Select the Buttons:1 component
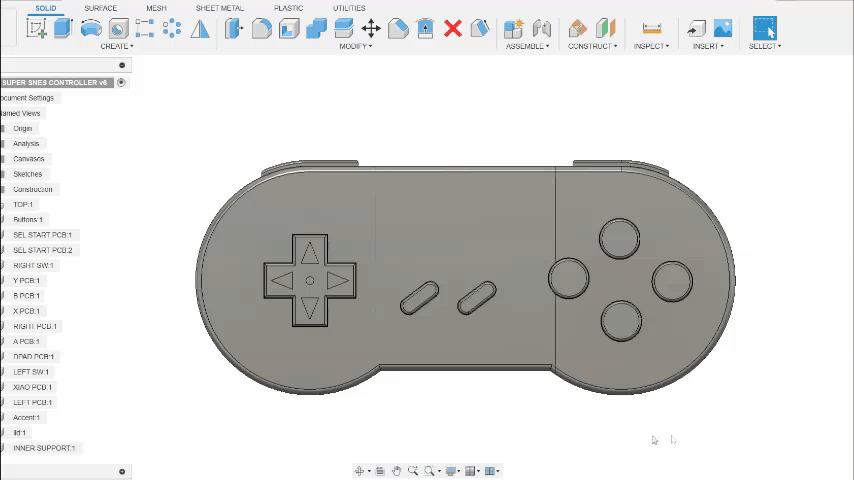854x480 pixels. [28, 220]
